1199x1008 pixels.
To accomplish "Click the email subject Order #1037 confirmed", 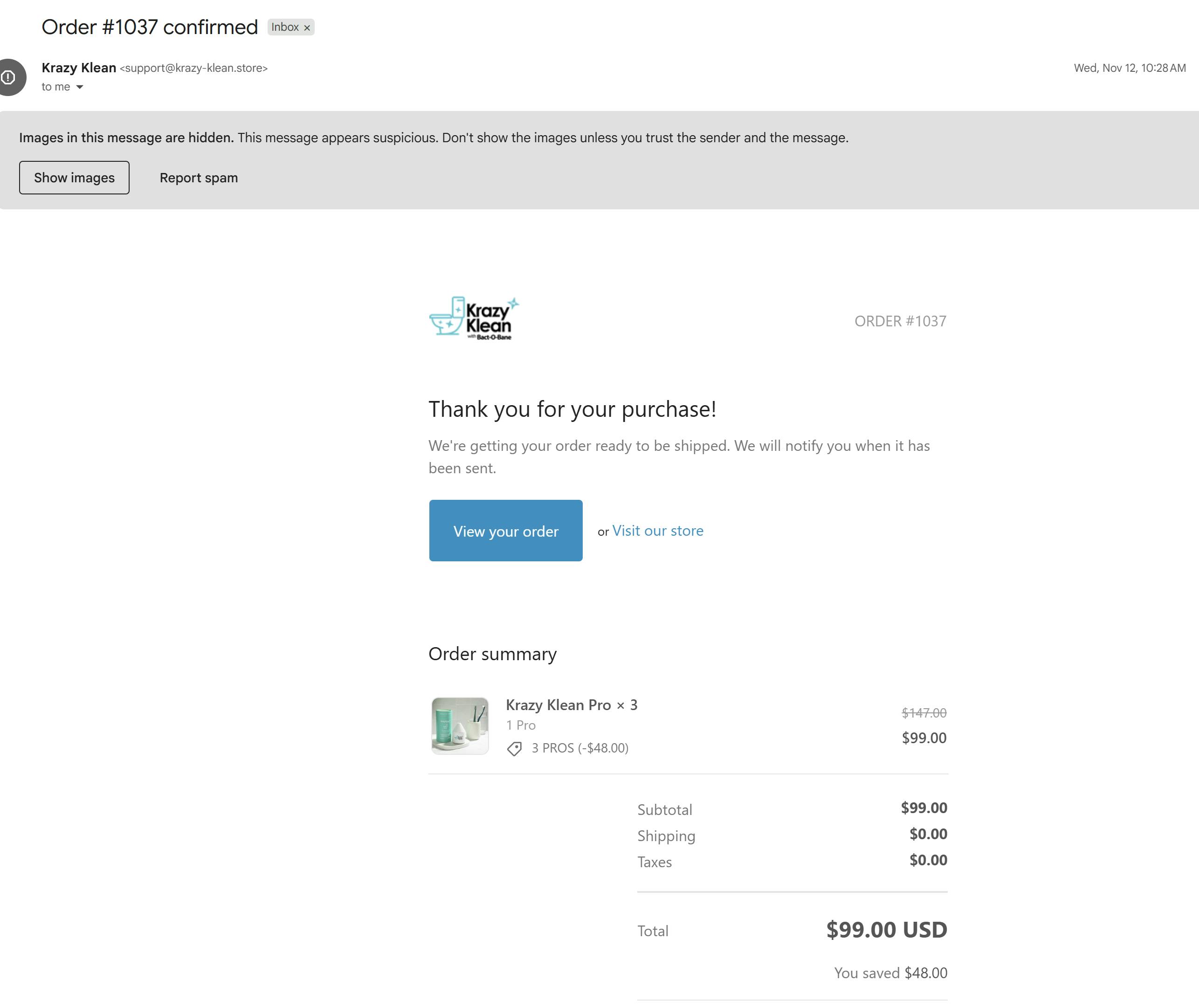I will point(150,27).
